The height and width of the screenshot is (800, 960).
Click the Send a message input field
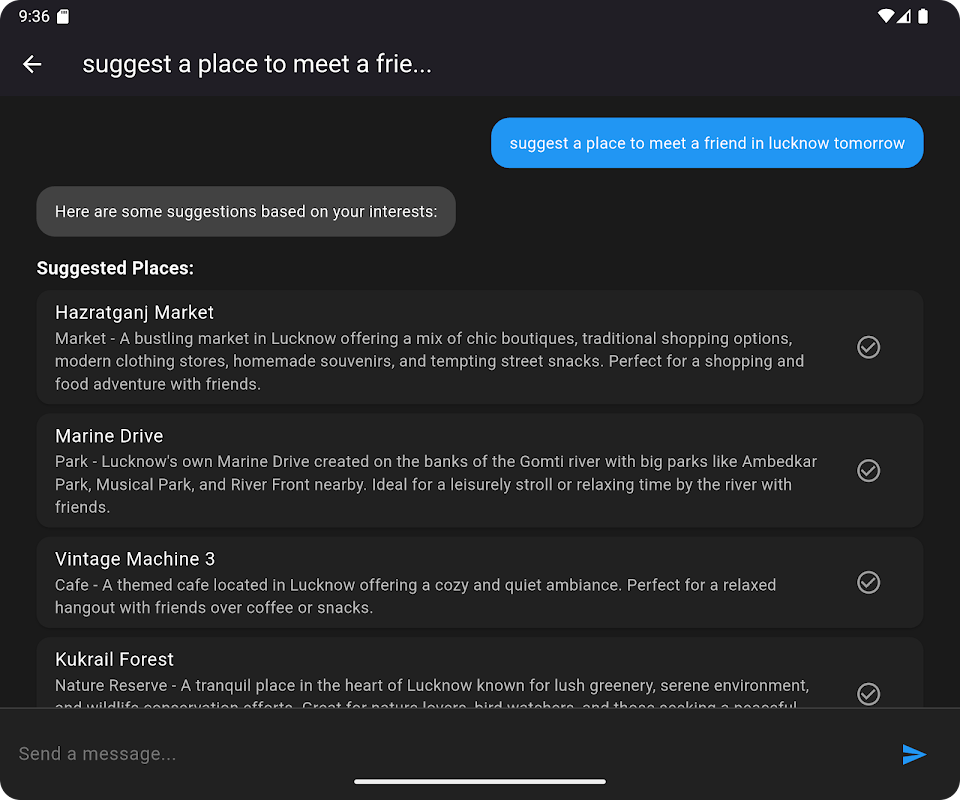coord(440,754)
